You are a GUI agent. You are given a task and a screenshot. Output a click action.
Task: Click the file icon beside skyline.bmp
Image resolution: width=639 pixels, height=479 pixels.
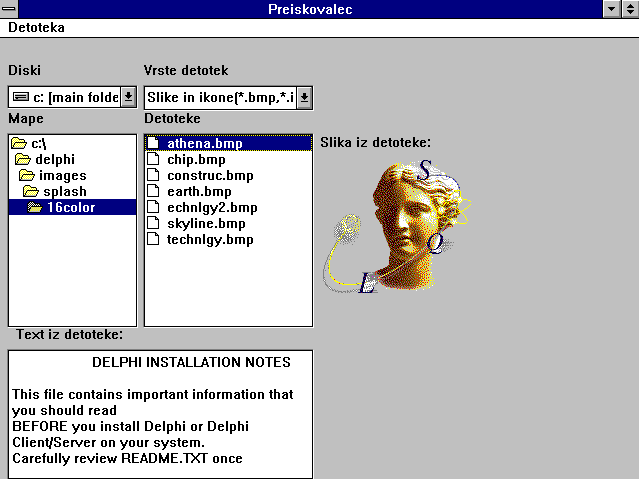coord(153,223)
